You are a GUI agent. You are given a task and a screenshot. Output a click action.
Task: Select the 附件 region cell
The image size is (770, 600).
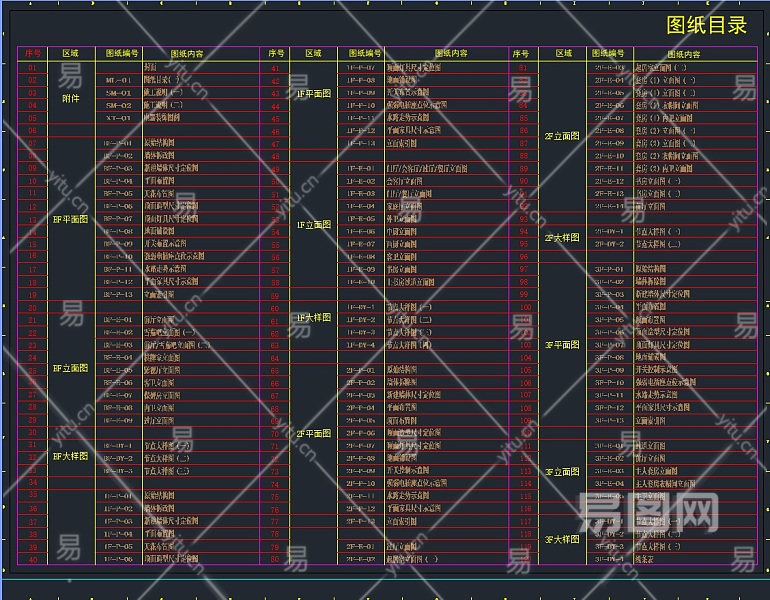click(70, 99)
